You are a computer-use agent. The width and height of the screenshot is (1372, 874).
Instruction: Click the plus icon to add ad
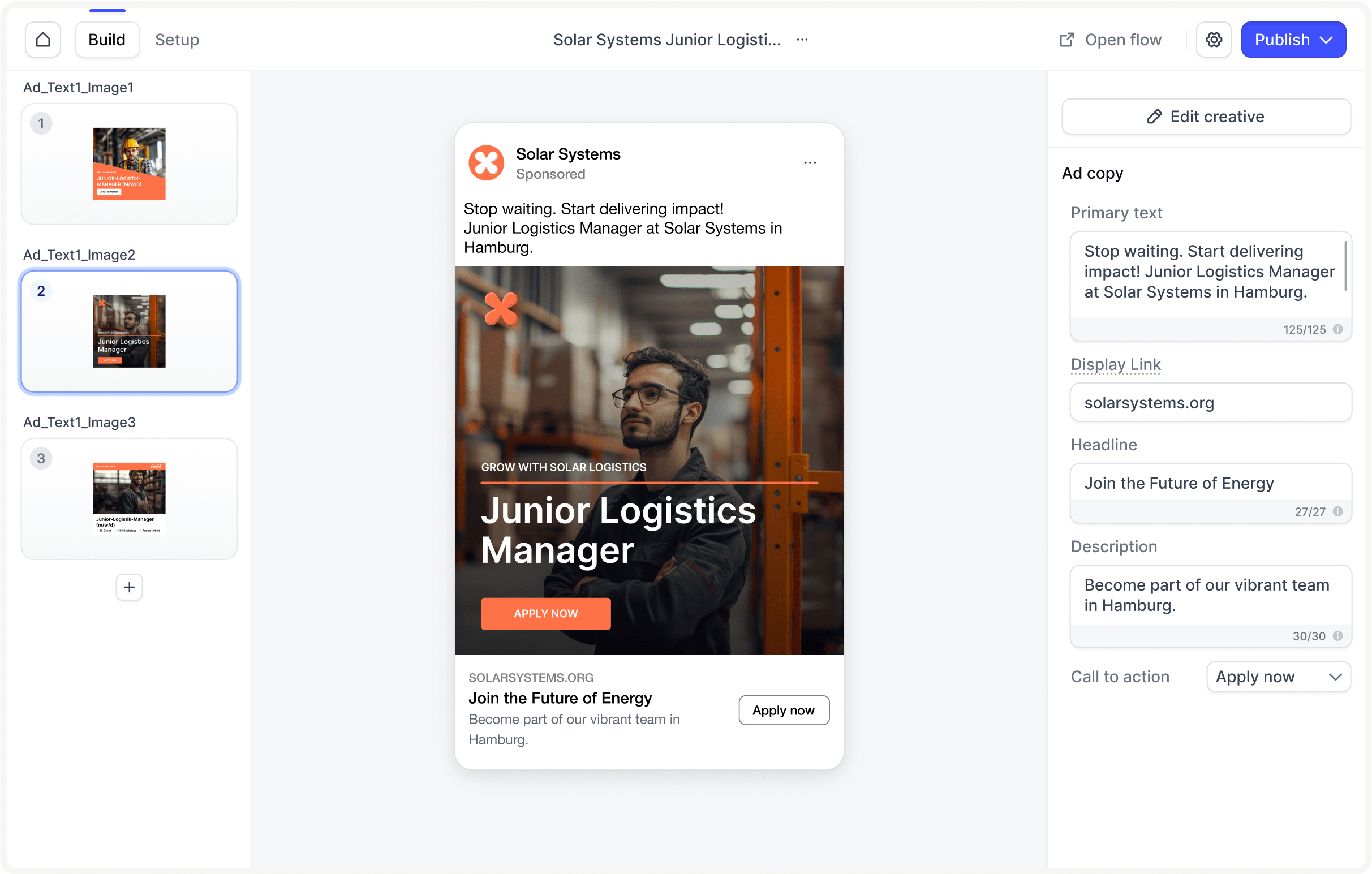coord(130,587)
